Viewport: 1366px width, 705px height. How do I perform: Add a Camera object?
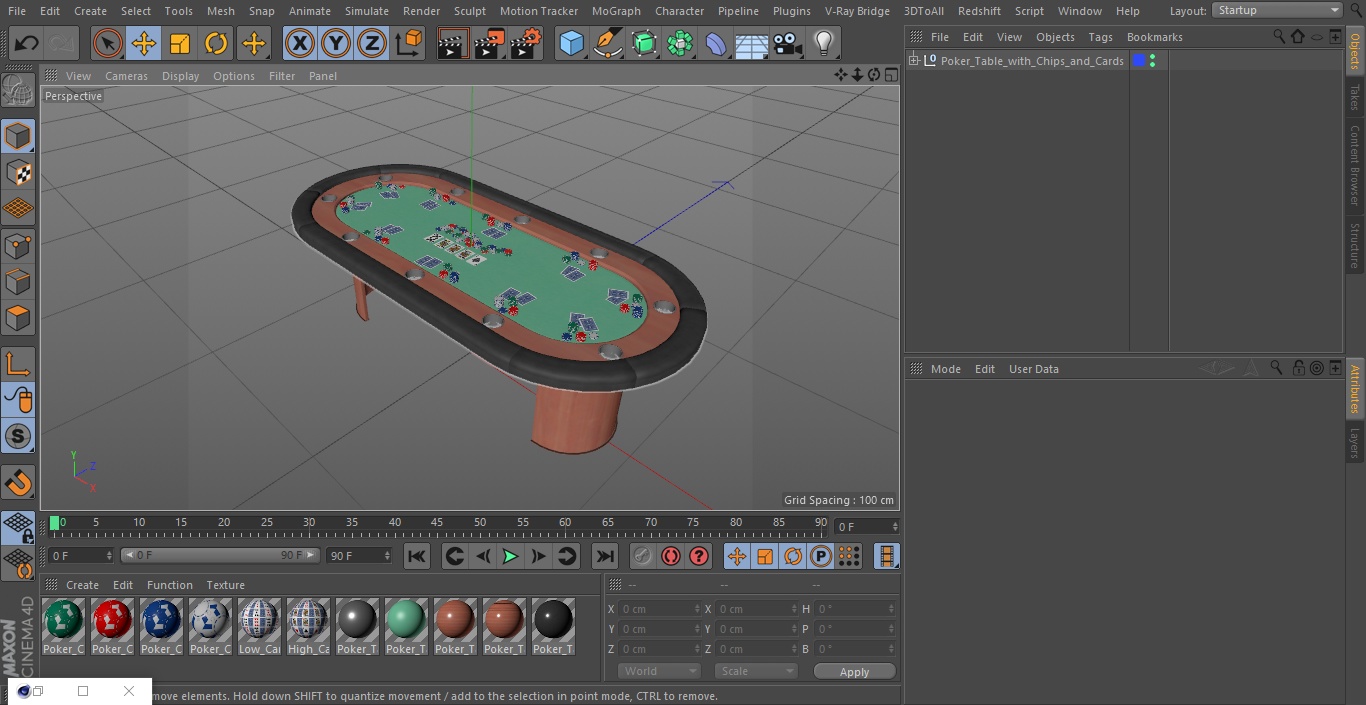pyautogui.click(x=788, y=43)
